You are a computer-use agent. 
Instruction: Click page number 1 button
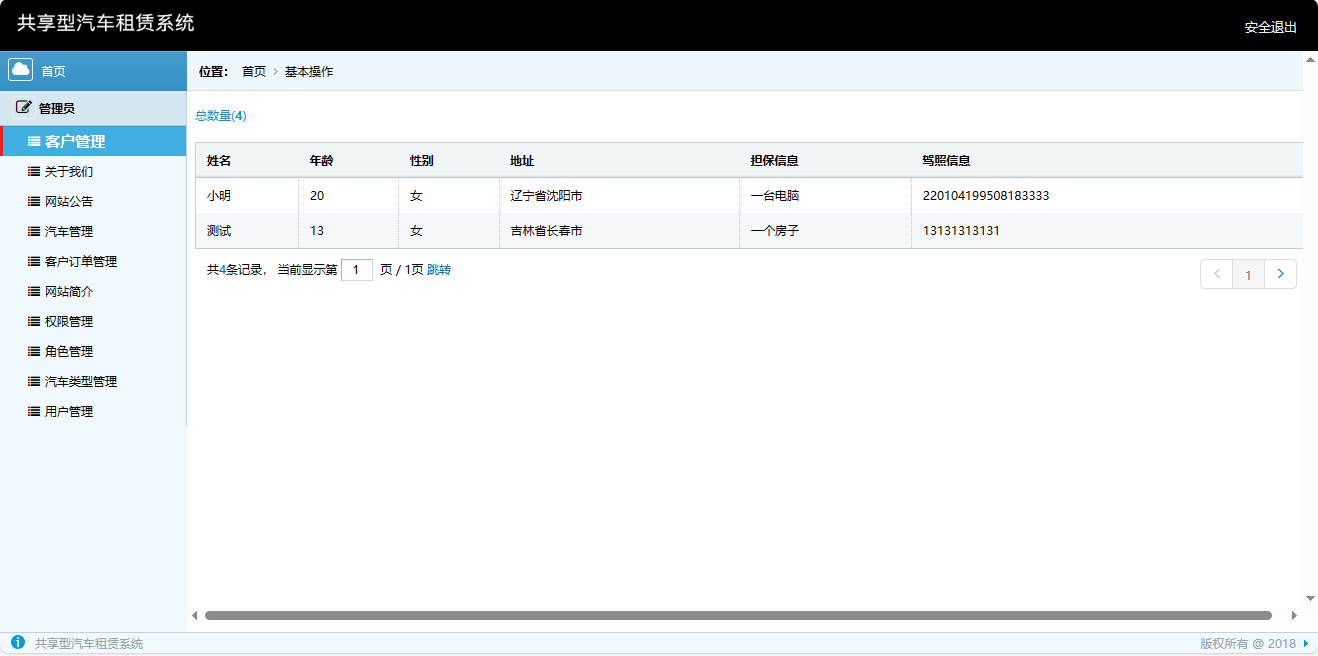point(1248,274)
